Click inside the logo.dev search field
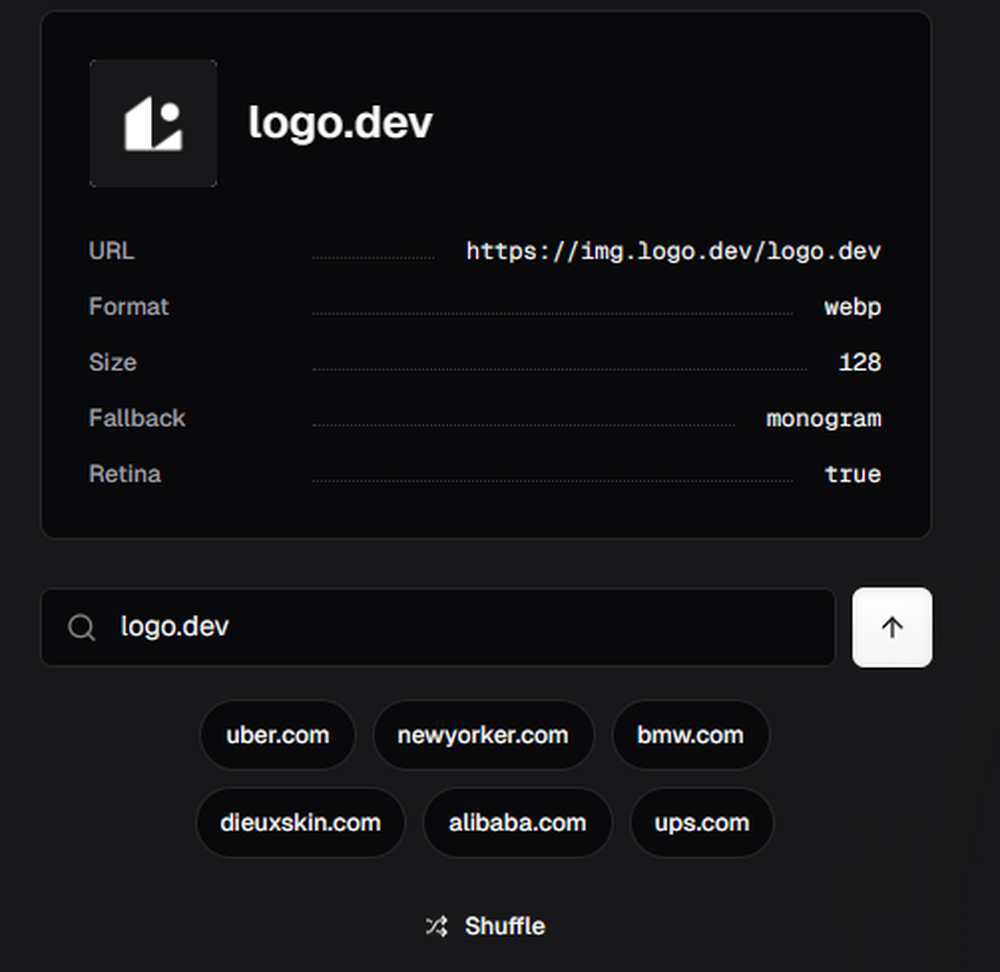1000x972 pixels. pyautogui.click(x=400, y=627)
